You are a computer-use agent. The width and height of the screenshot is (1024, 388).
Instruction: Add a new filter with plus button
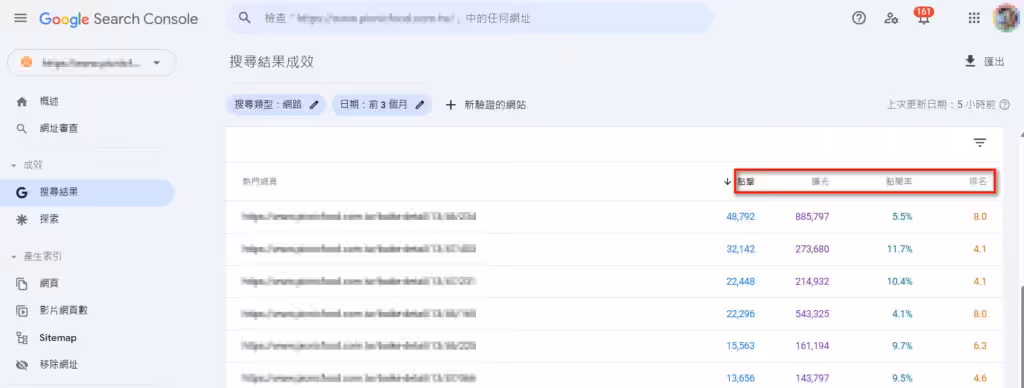click(486, 105)
